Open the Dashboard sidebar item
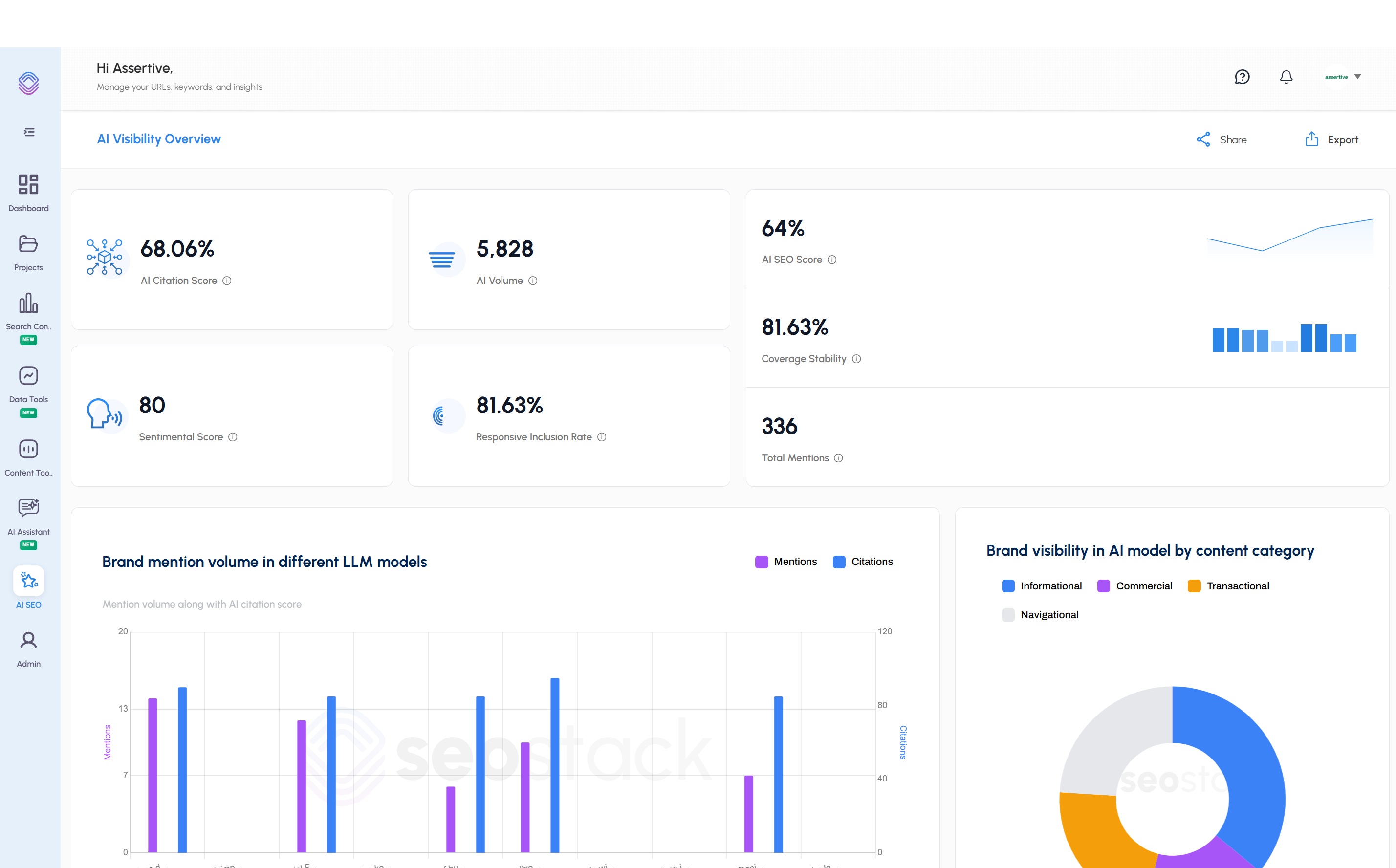The width and height of the screenshot is (1396, 868). 29,193
